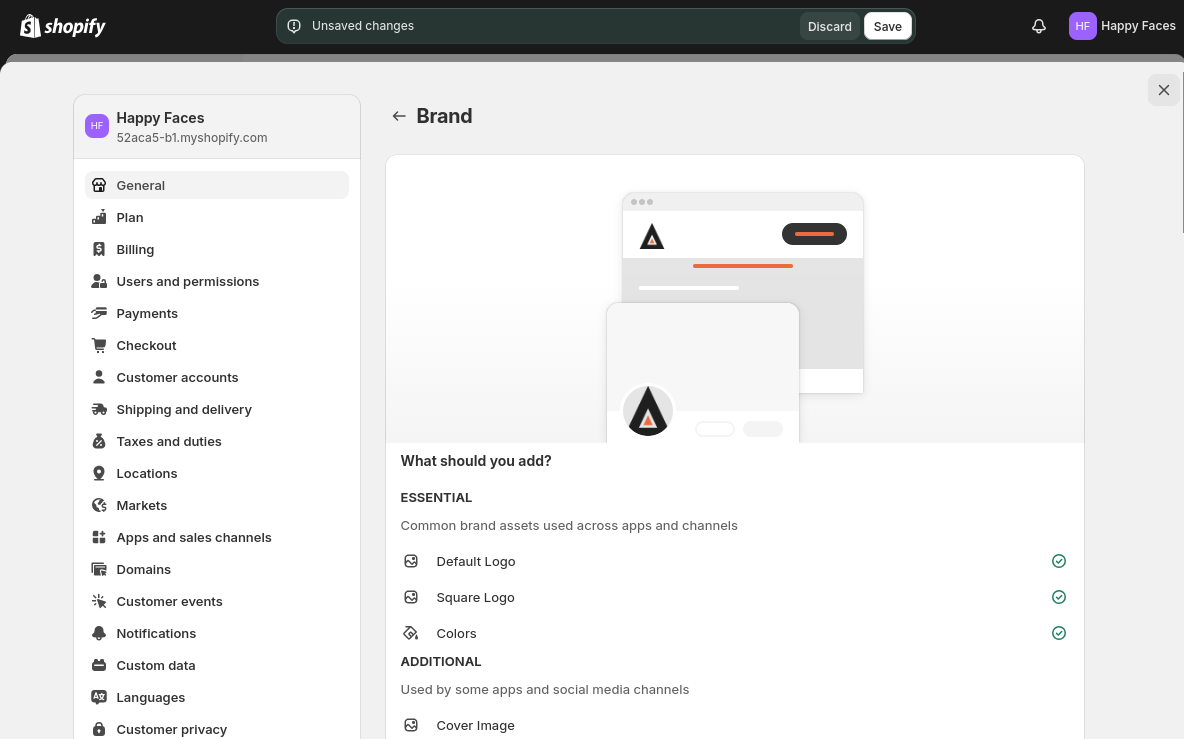Click the Users and permissions icon
The width and height of the screenshot is (1184, 739).
[x=99, y=282]
